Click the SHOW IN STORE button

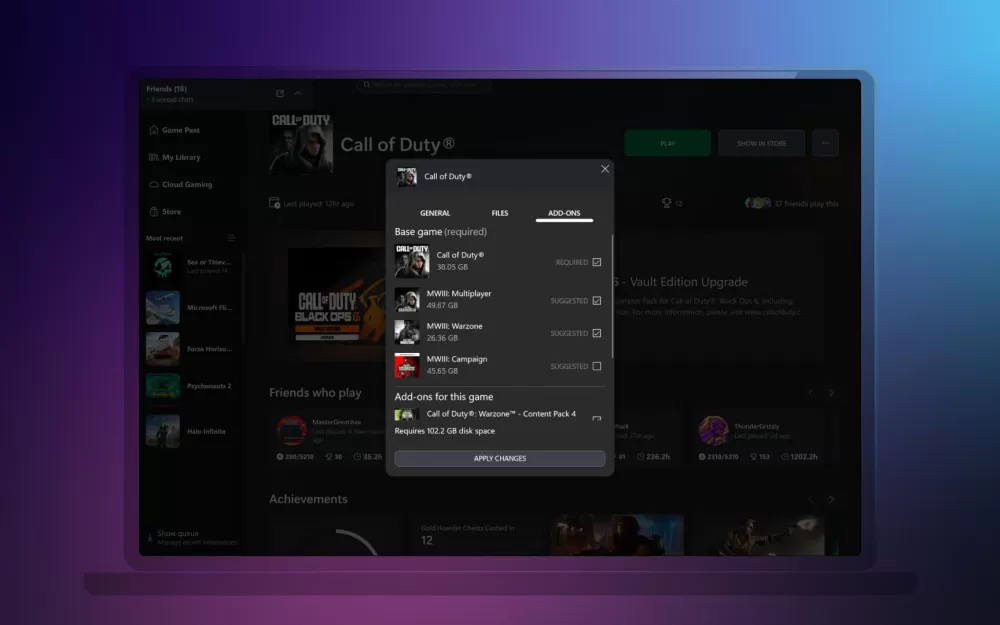[x=761, y=143]
